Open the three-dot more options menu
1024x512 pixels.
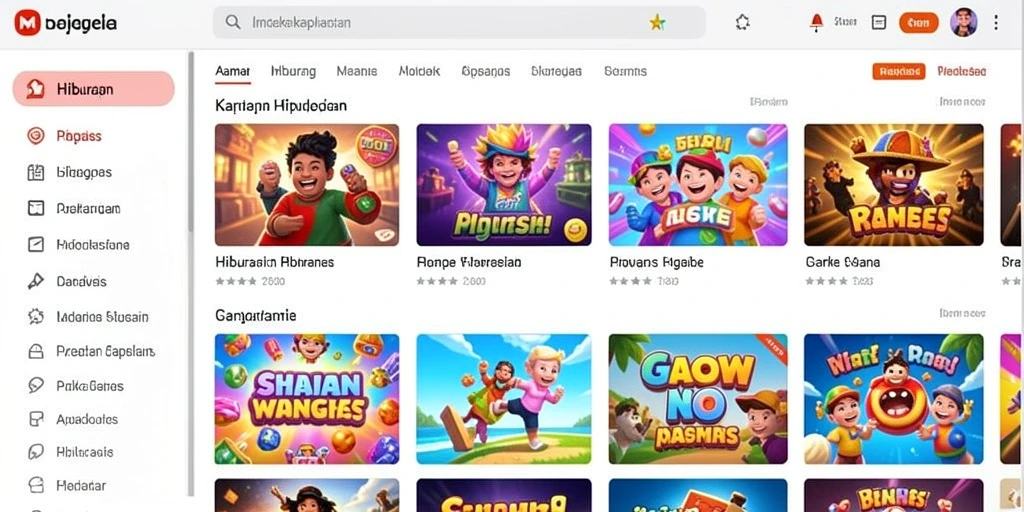click(x=996, y=23)
